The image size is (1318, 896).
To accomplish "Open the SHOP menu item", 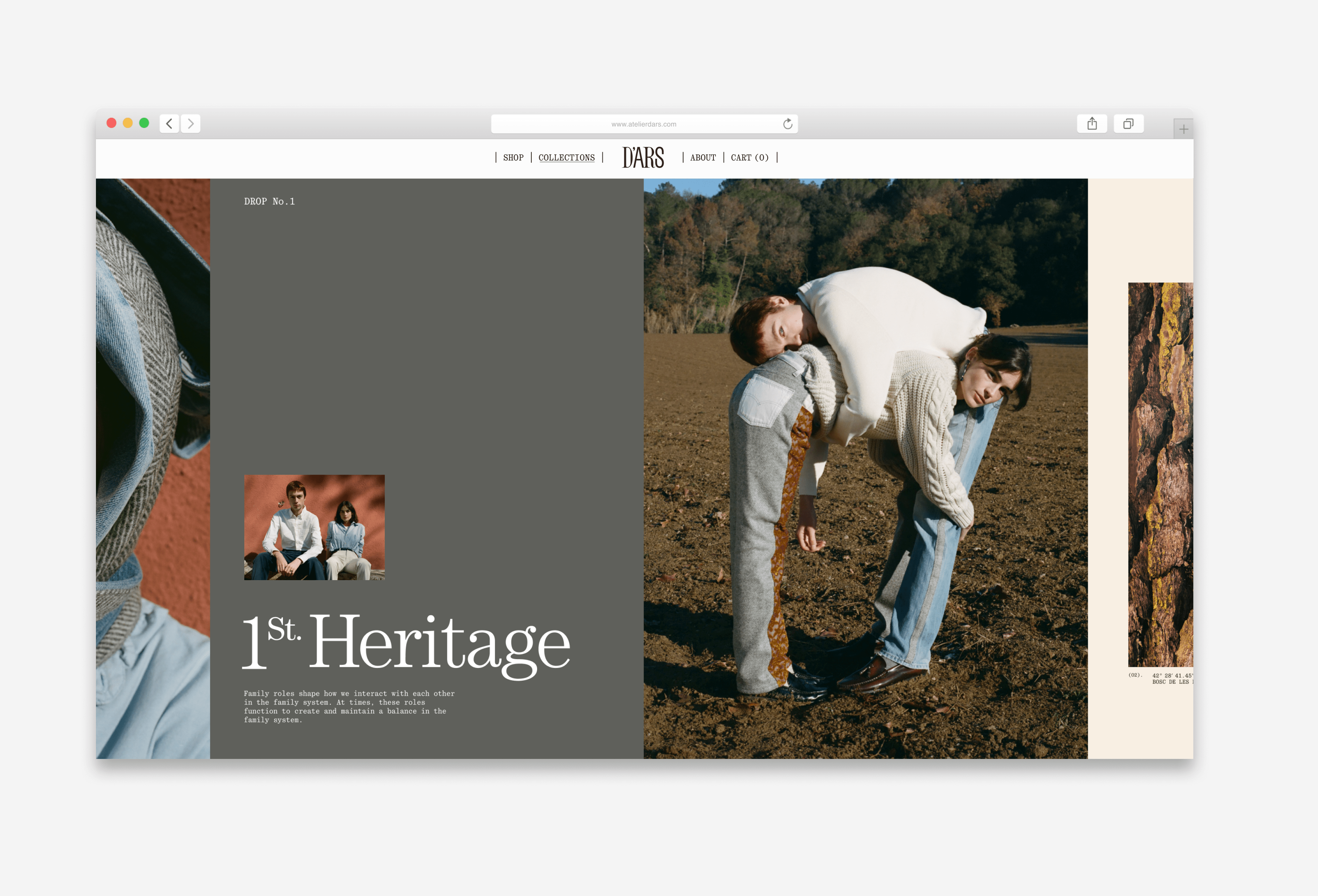I will [513, 158].
